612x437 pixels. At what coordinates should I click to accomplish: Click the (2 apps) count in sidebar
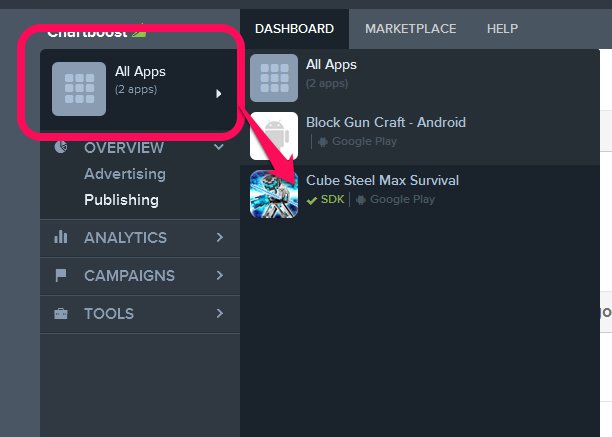(x=136, y=89)
